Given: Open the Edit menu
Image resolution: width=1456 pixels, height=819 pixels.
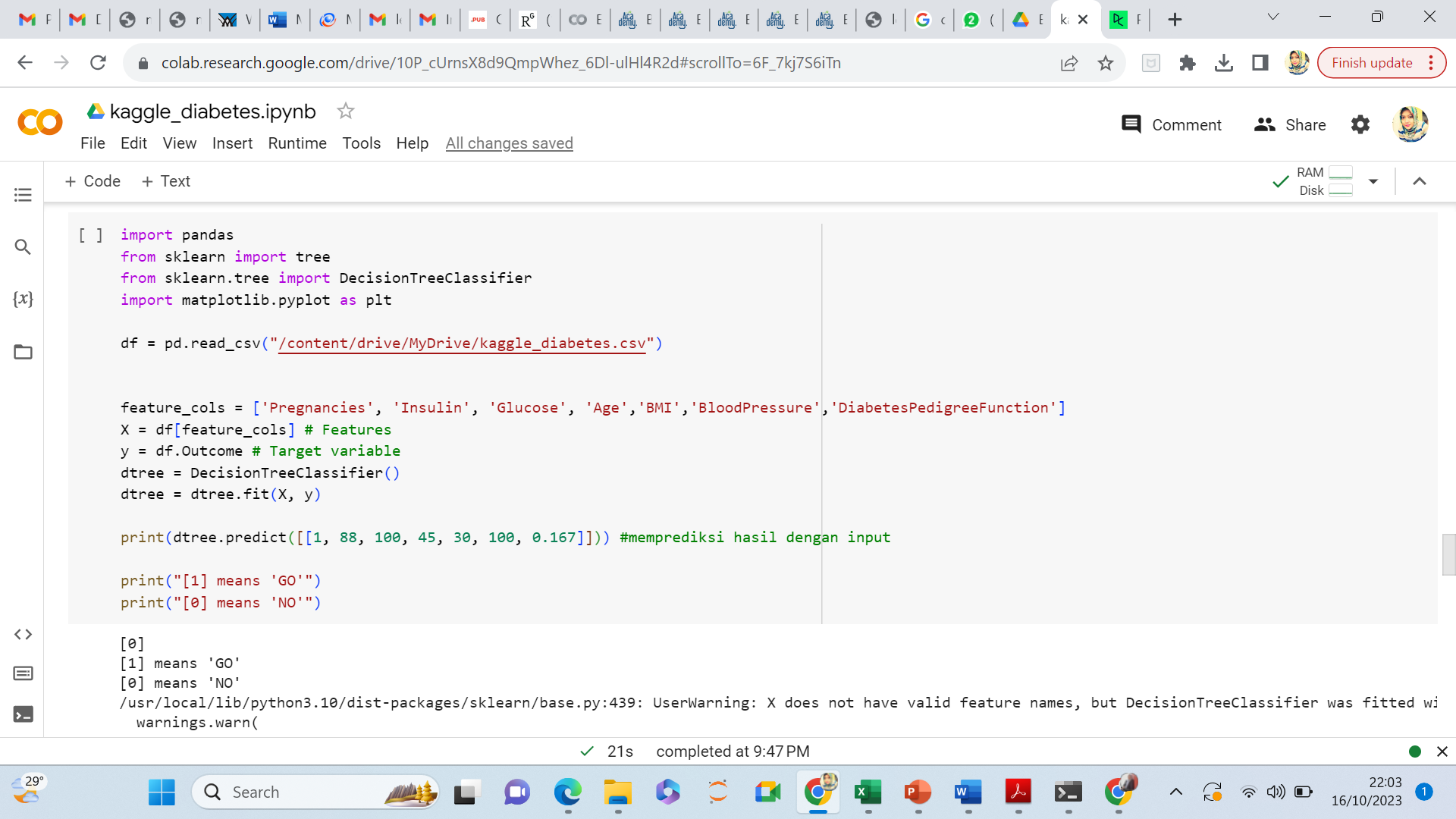Looking at the screenshot, I should click(x=133, y=143).
